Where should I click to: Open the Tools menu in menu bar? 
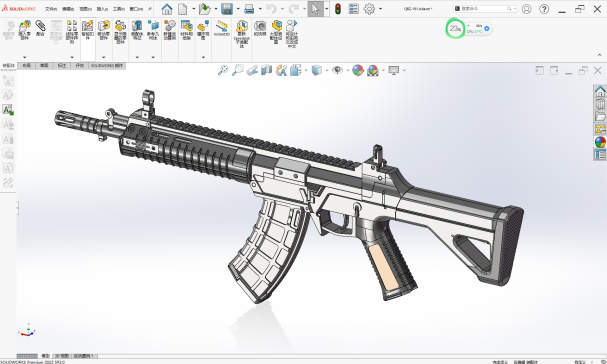(119, 9)
